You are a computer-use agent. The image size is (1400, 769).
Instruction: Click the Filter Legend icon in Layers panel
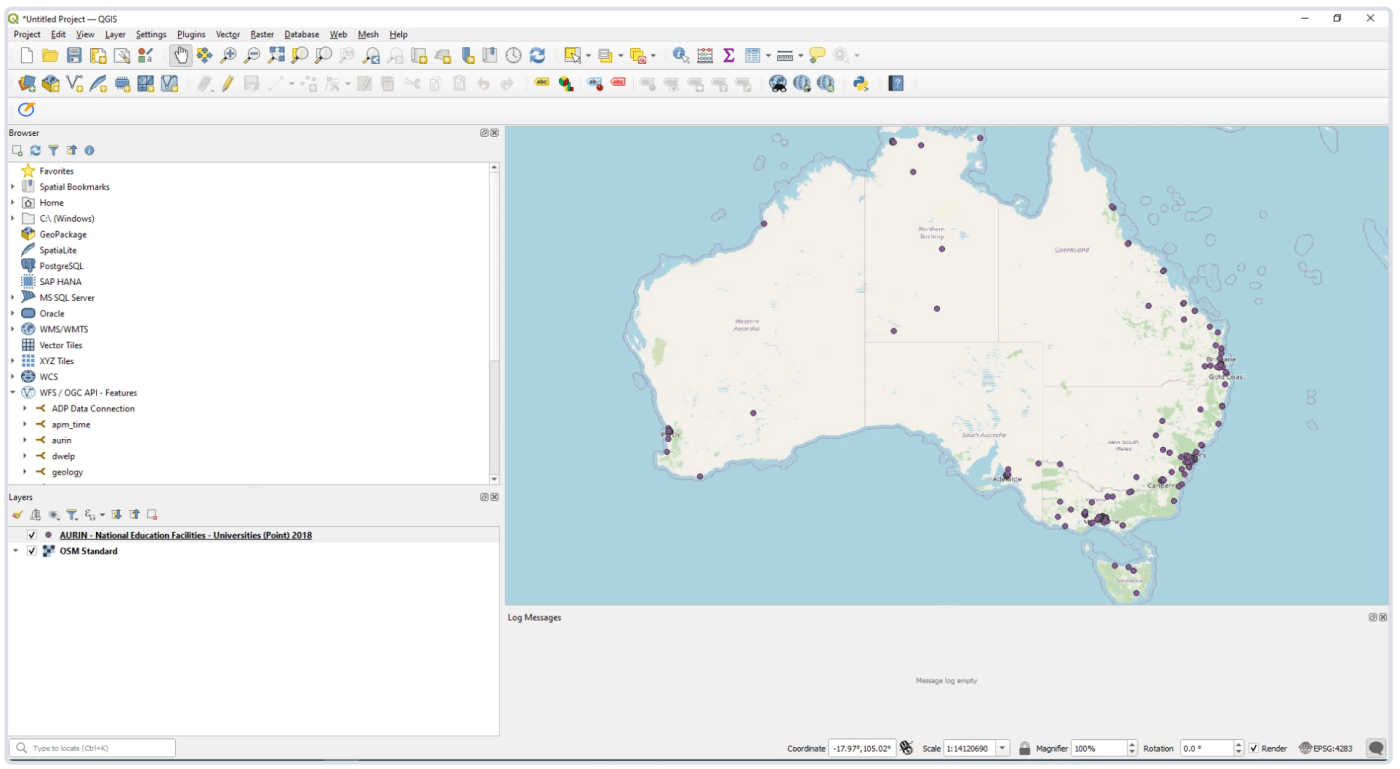[x=72, y=515]
